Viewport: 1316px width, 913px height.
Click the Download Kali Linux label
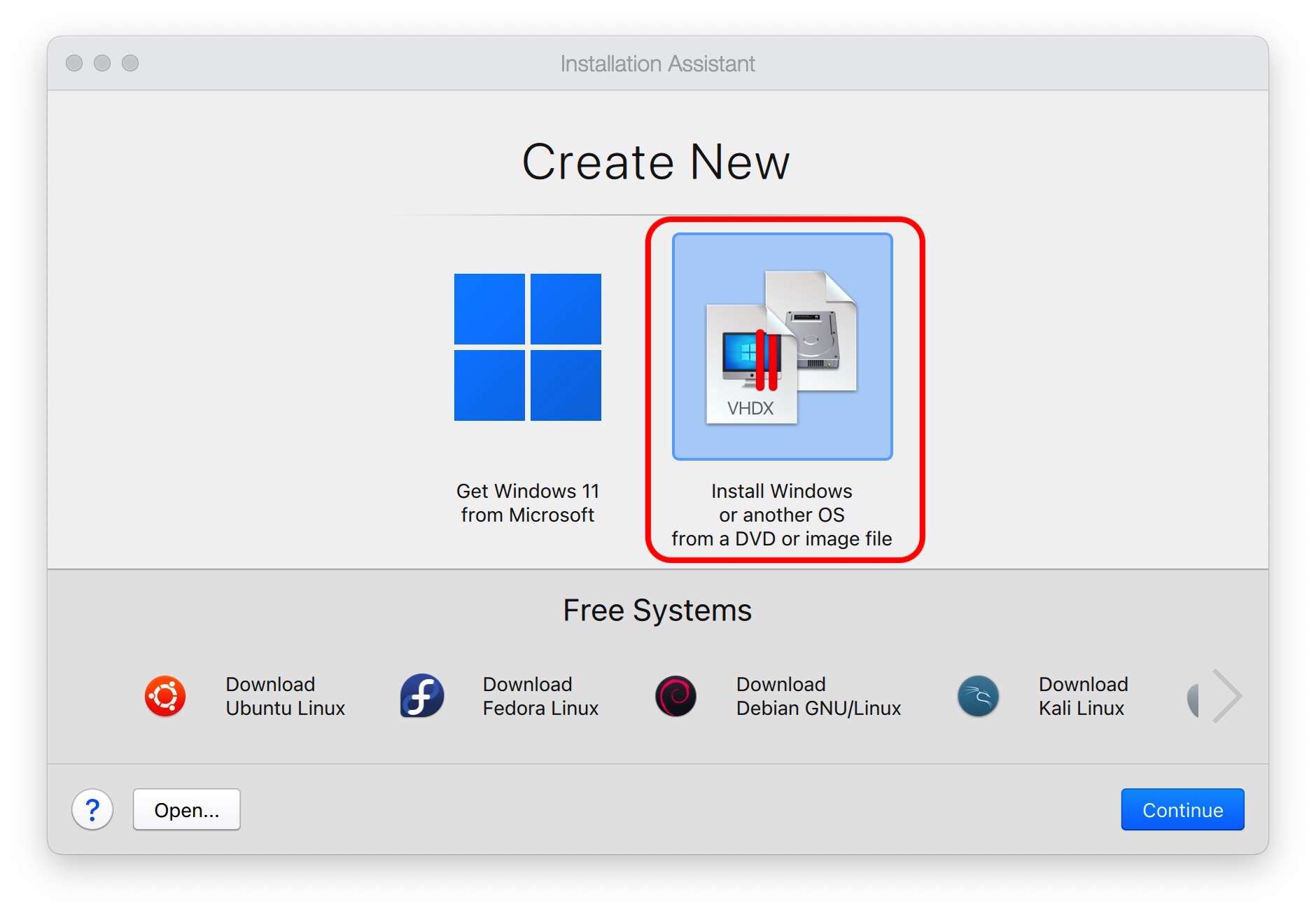pyautogui.click(x=1083, y=695)
